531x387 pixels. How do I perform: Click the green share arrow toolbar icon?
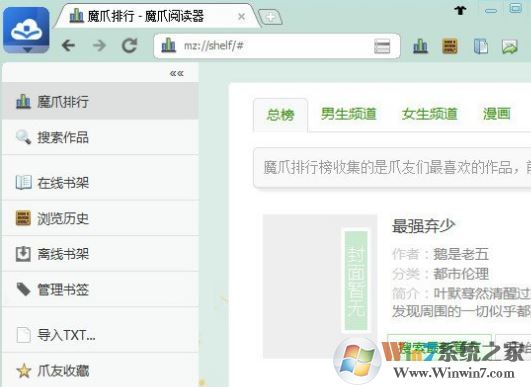click(510, 46)
